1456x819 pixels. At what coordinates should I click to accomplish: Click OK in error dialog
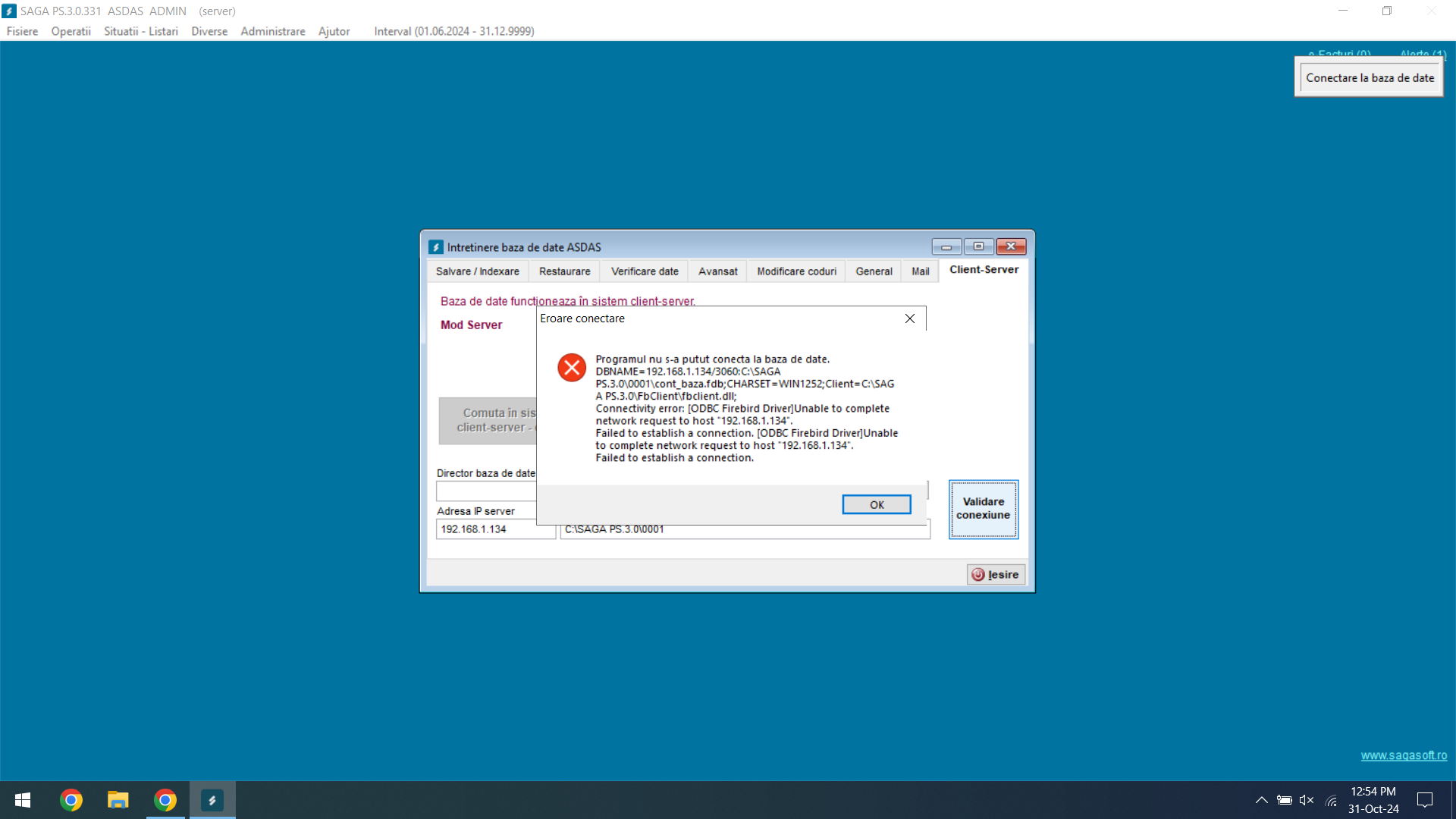[877, 505]
